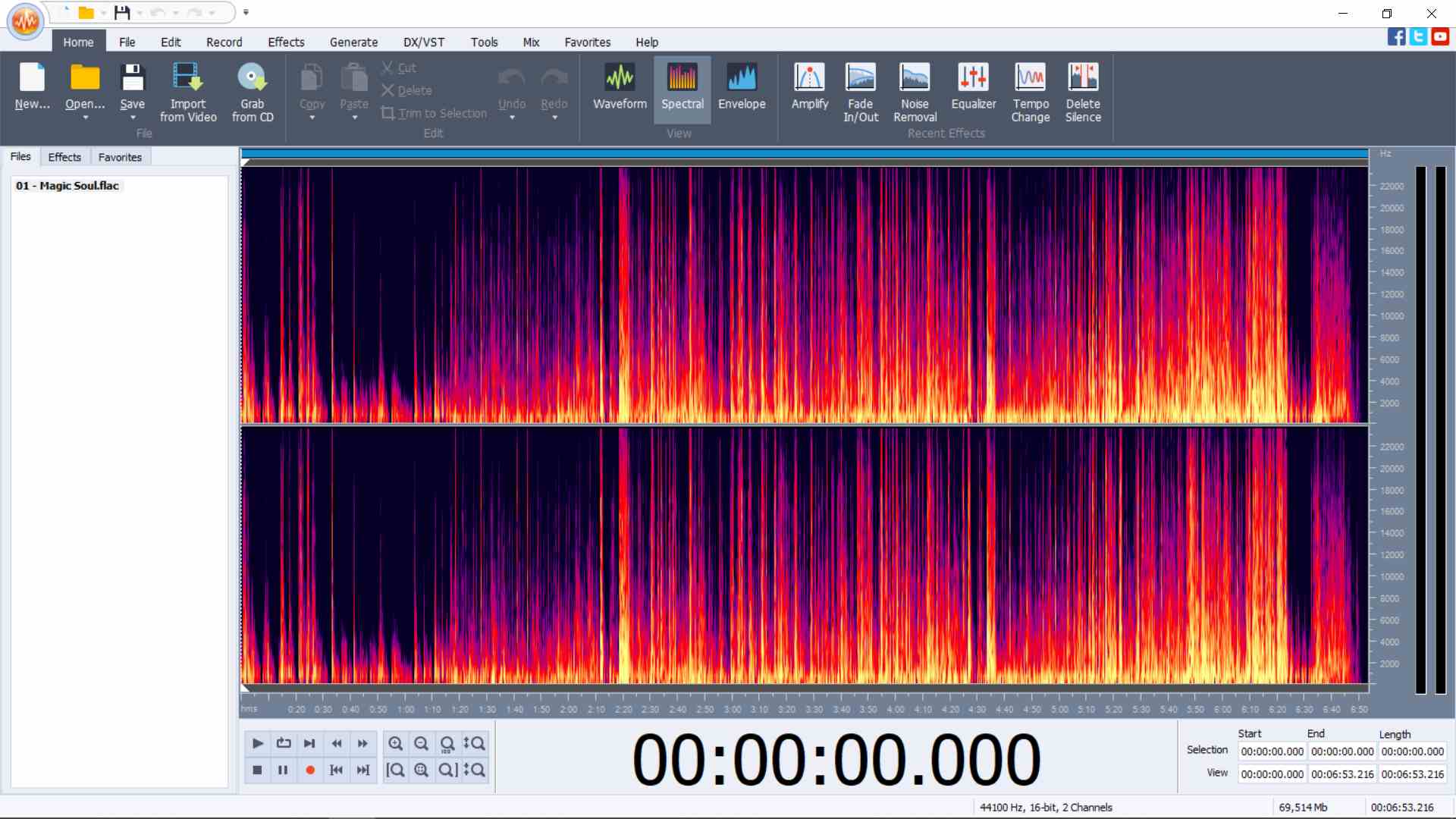Click the blue overview bar above spectrogram

tap(804, 154)
